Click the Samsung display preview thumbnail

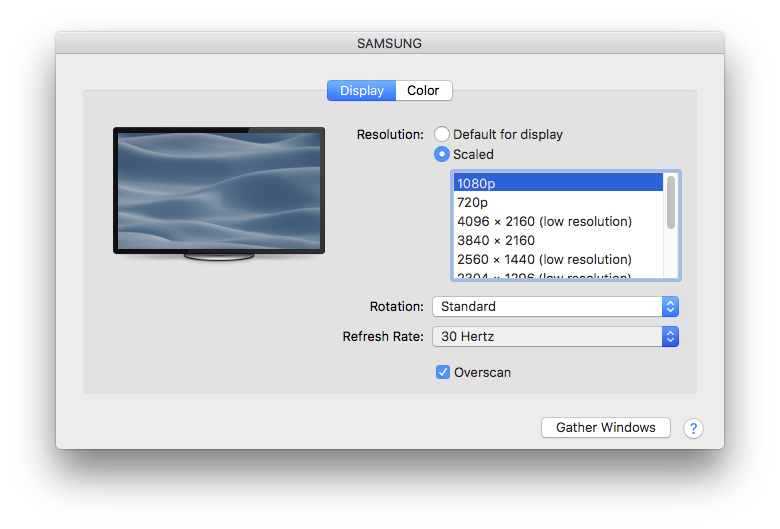tap(219, 194)
